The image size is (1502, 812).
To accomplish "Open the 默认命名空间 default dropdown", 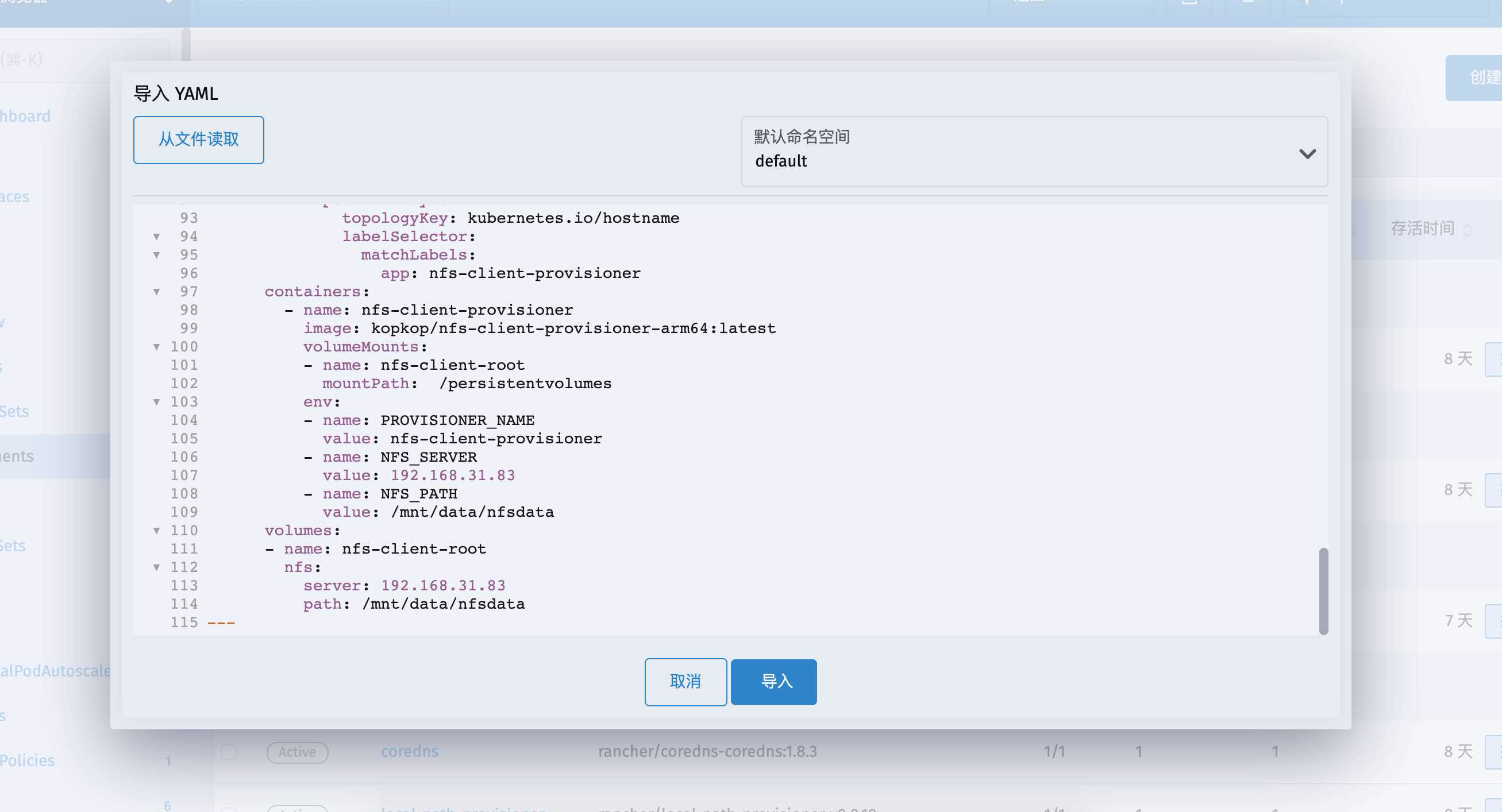I will pyautogui.click(x=1034, y=152).
